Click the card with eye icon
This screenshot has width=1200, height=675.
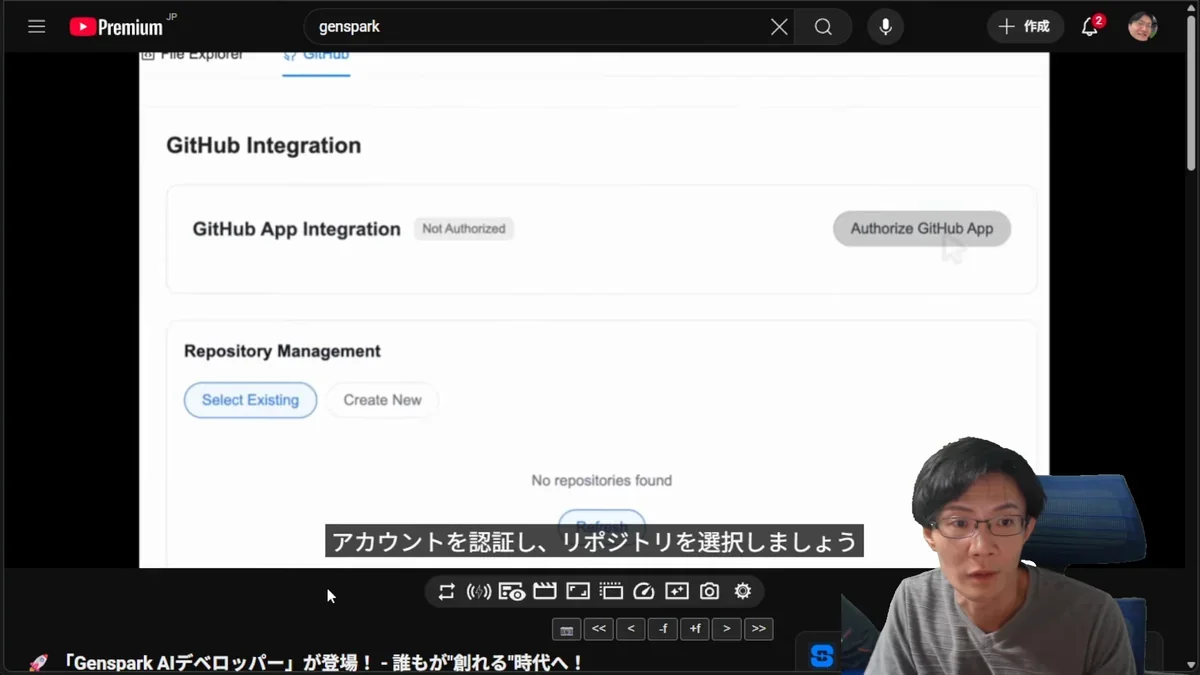(x=512, y=592)
